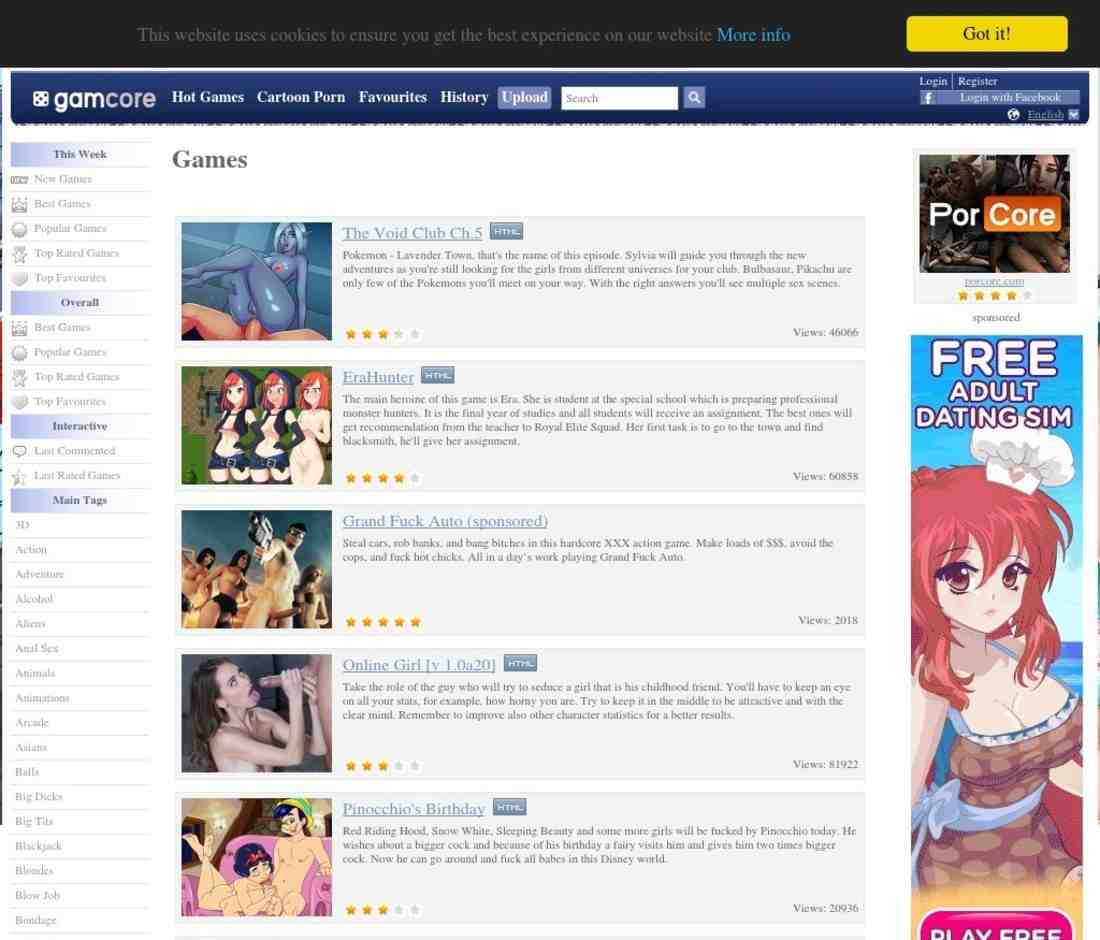1100x940 pixels.
Task: Click Top Favourites heart icon under Overall
Action: click(x=20, y=402)
